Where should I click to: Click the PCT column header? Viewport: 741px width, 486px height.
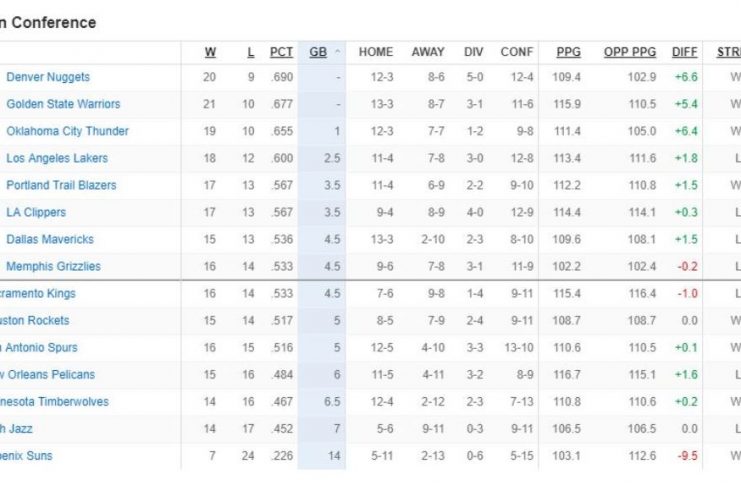pyautogui.click(x=281, y=52)
